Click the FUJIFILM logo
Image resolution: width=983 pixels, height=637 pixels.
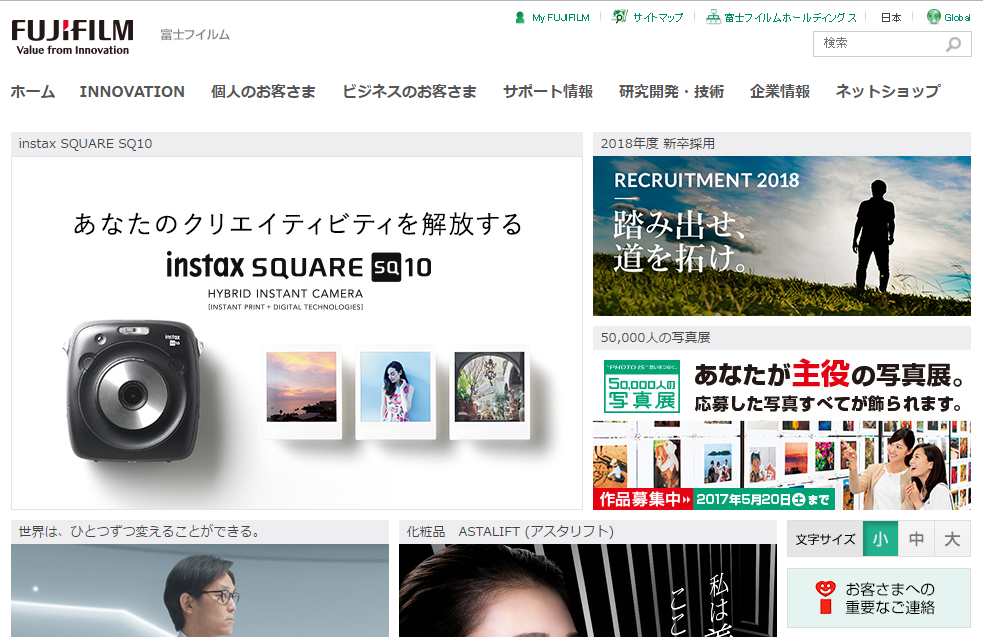tap(73, 38)
